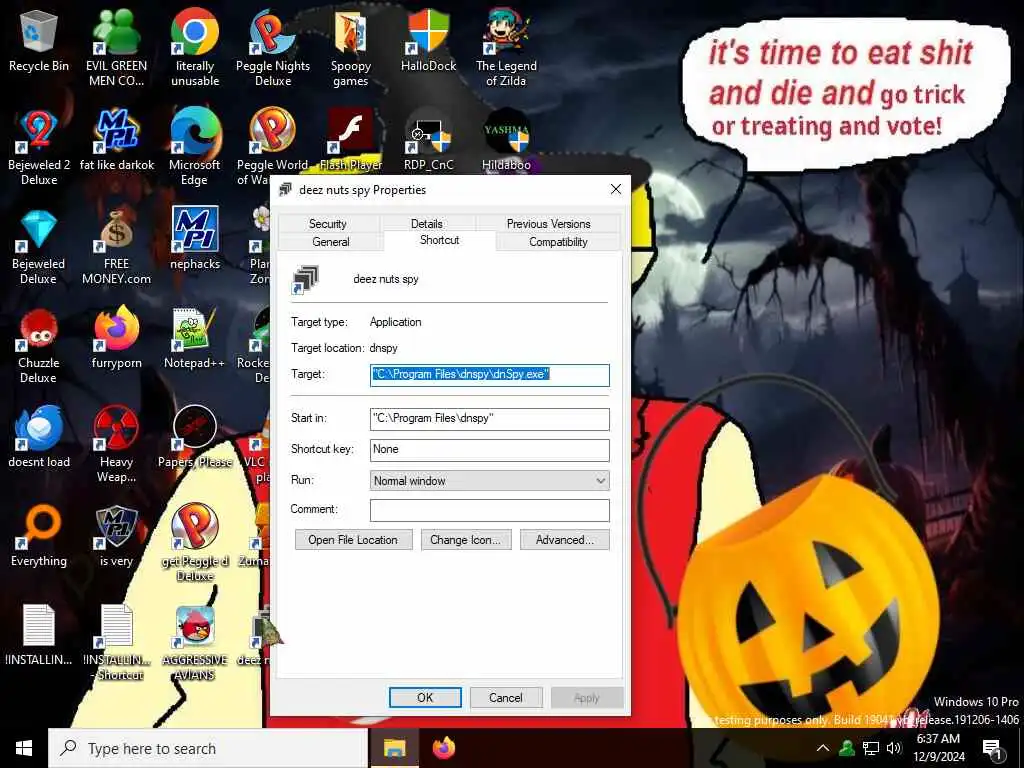This screenshot has height=768, width=1024.
Task: Click inside the Target path field
Action: 489,375
